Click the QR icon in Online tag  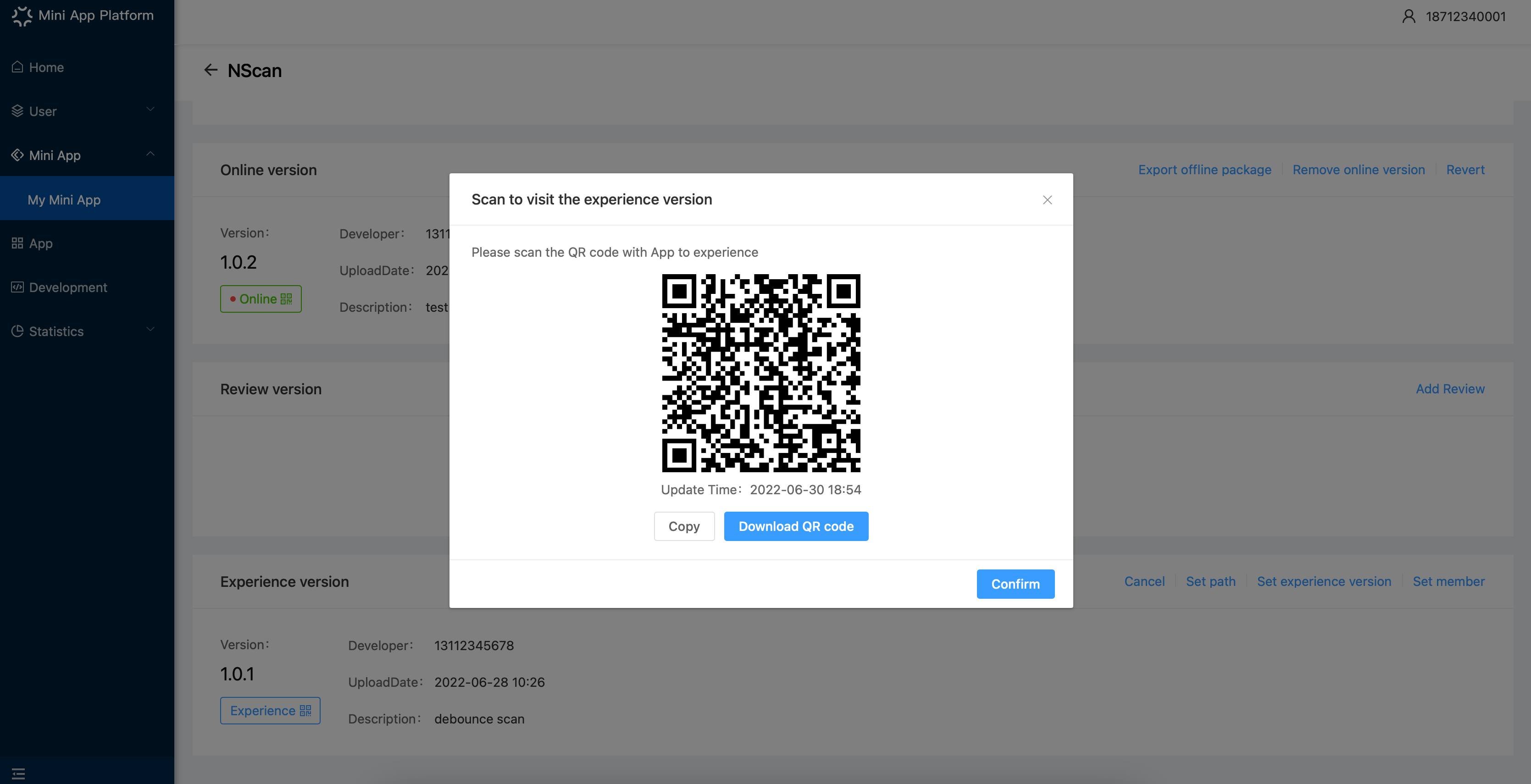(x=286, y=299)
